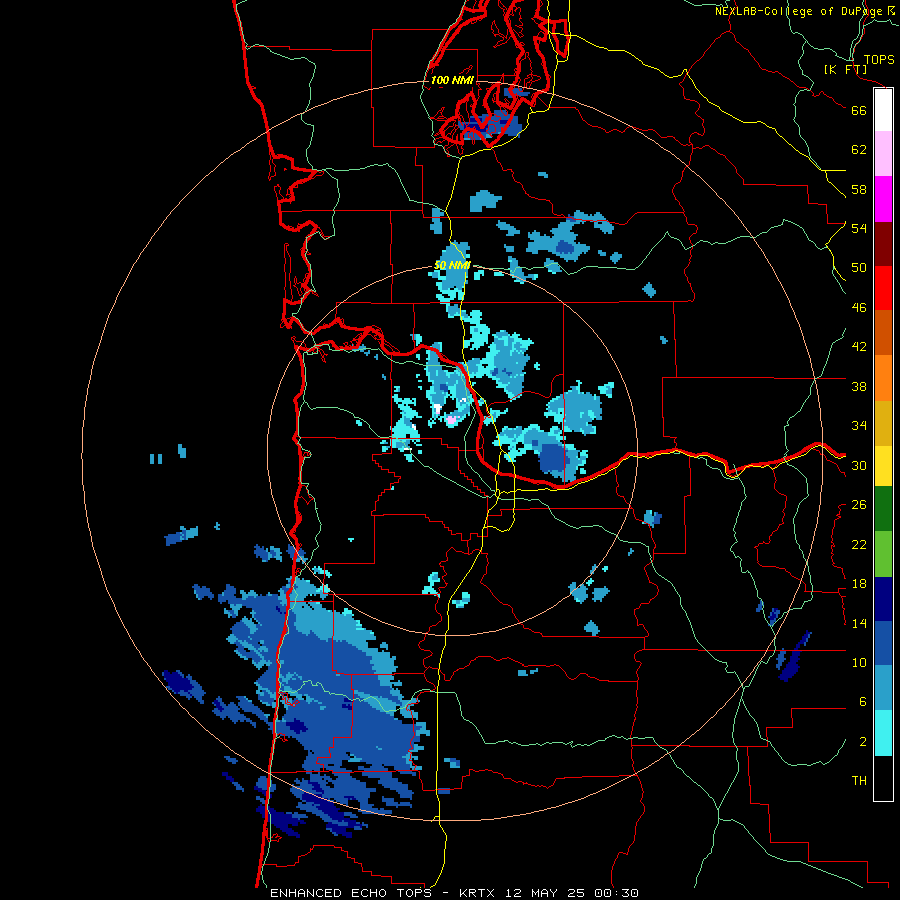Click the legend value 46
The image size is (900, 900).
click(x=859, y=308)
